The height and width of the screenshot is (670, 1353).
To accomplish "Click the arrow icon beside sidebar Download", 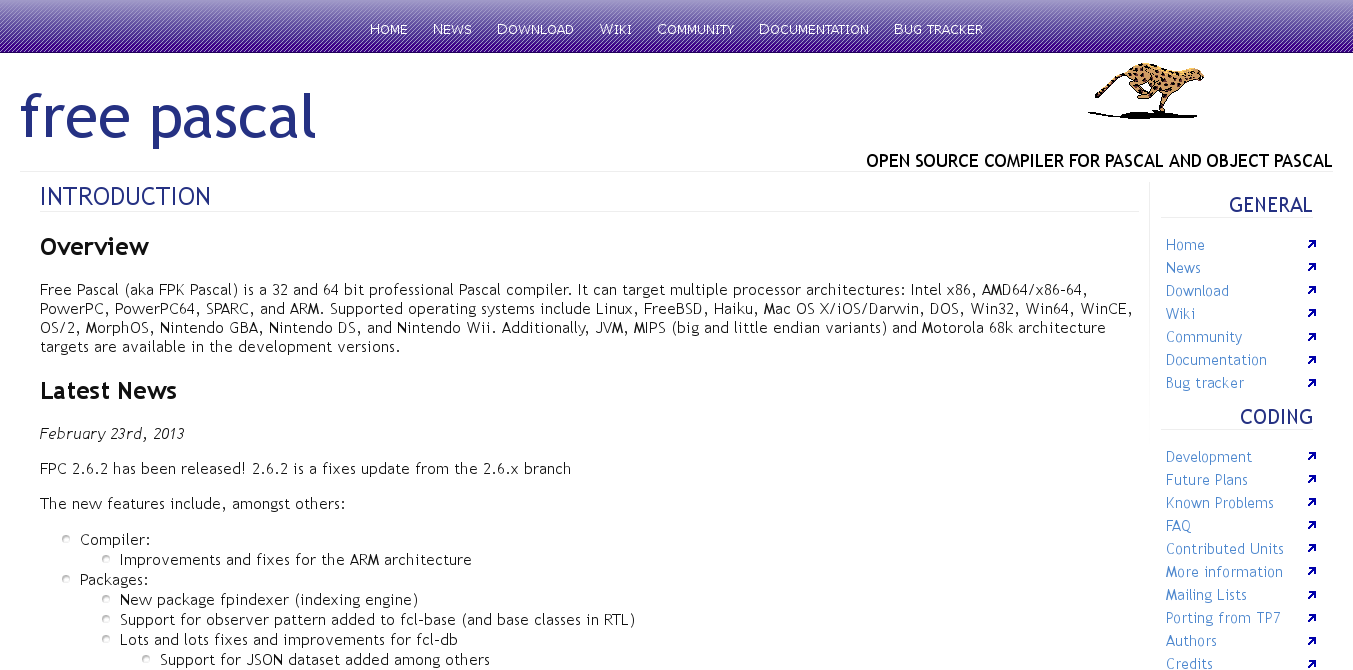I will pyautogui.click(x=1312, y=291).
